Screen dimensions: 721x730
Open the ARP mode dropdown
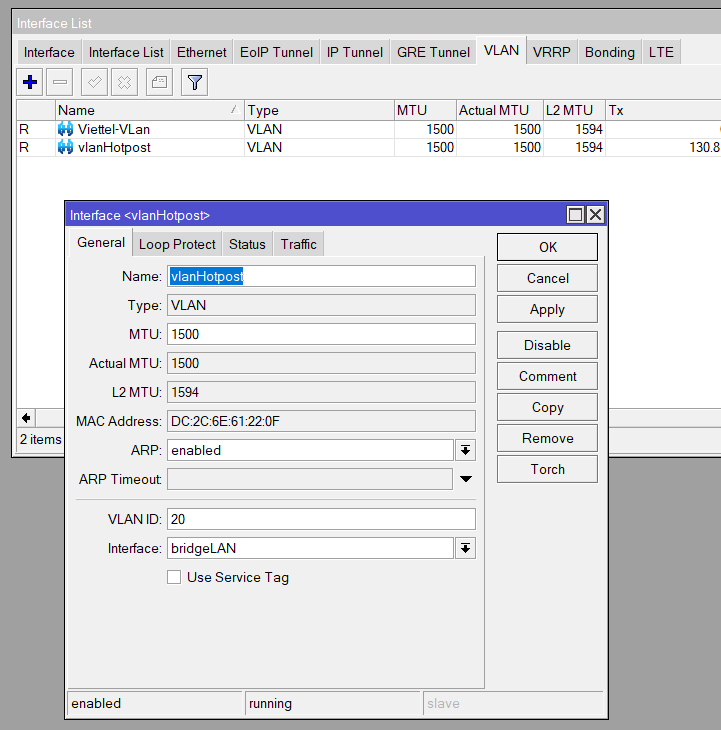coord(465,450)
